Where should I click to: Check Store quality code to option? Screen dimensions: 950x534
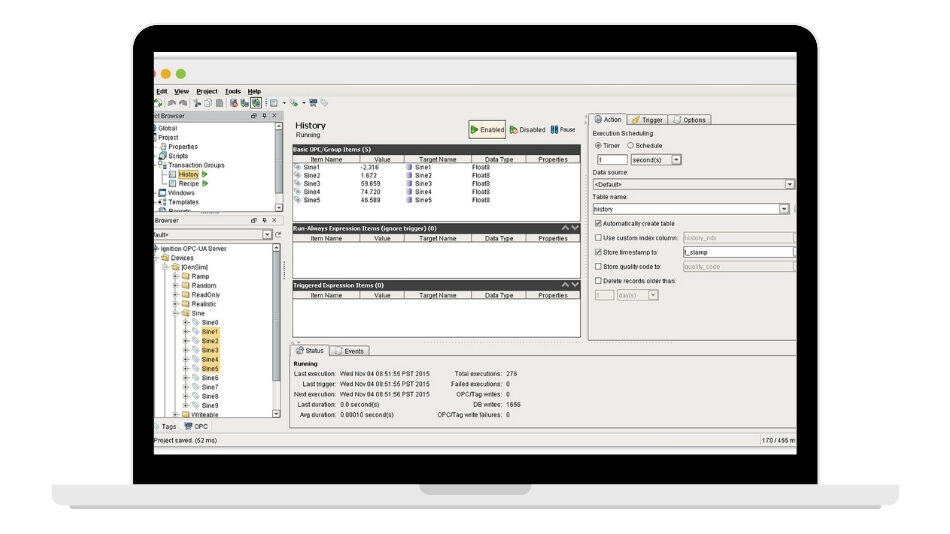pyautogui.click(x=598, y=267)
